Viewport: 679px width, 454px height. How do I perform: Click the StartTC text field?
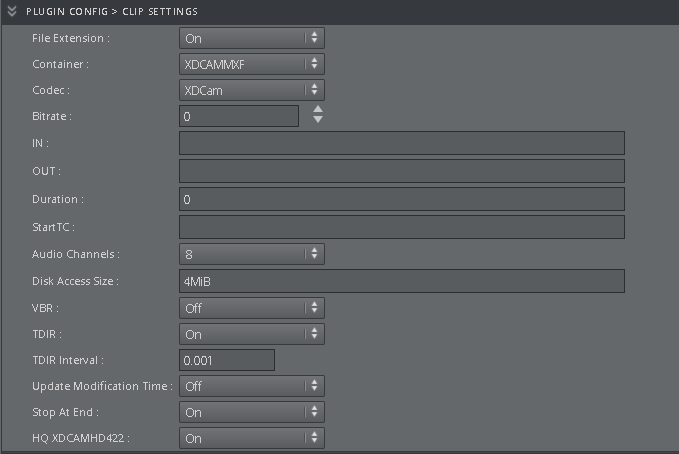point(401,227)
